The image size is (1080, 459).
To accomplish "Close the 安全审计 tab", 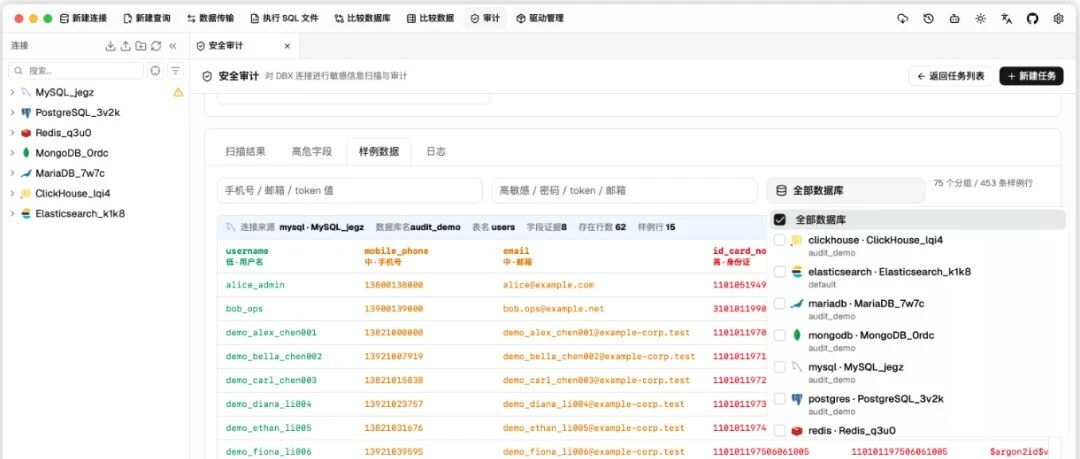I will click(287, 46).
